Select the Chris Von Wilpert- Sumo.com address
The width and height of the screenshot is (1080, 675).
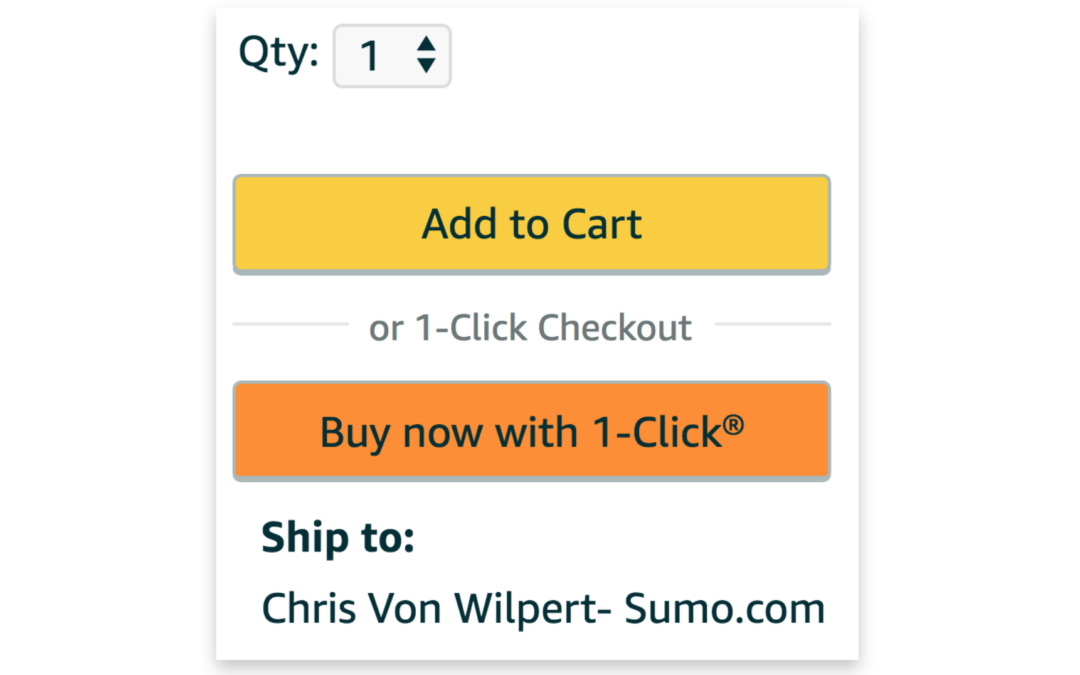pyautogui.click(x=543, y=608)
